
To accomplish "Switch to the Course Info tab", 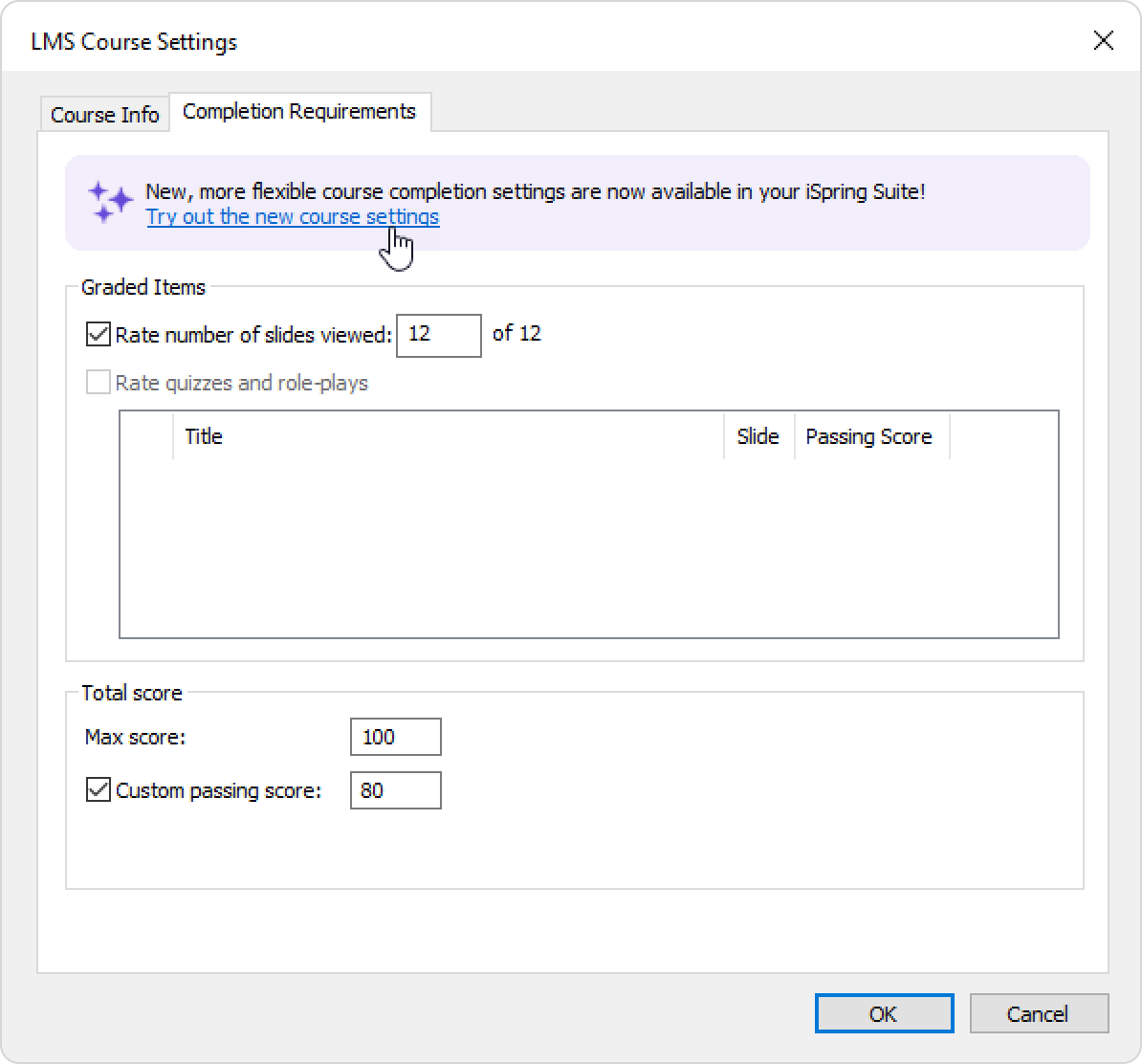I will click(x=105, y=115).
